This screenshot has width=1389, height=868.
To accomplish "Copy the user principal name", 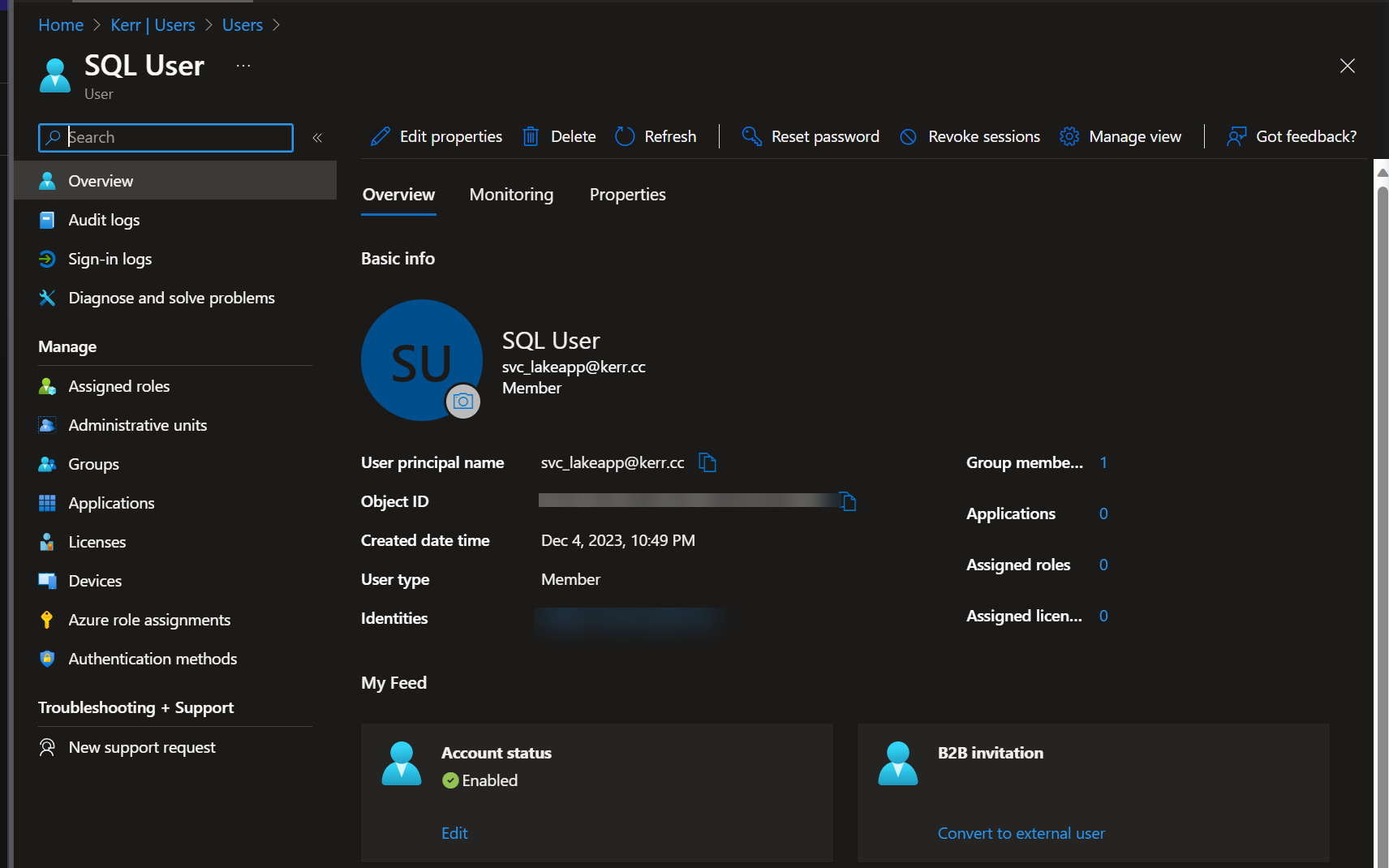I will pos(707,462).
